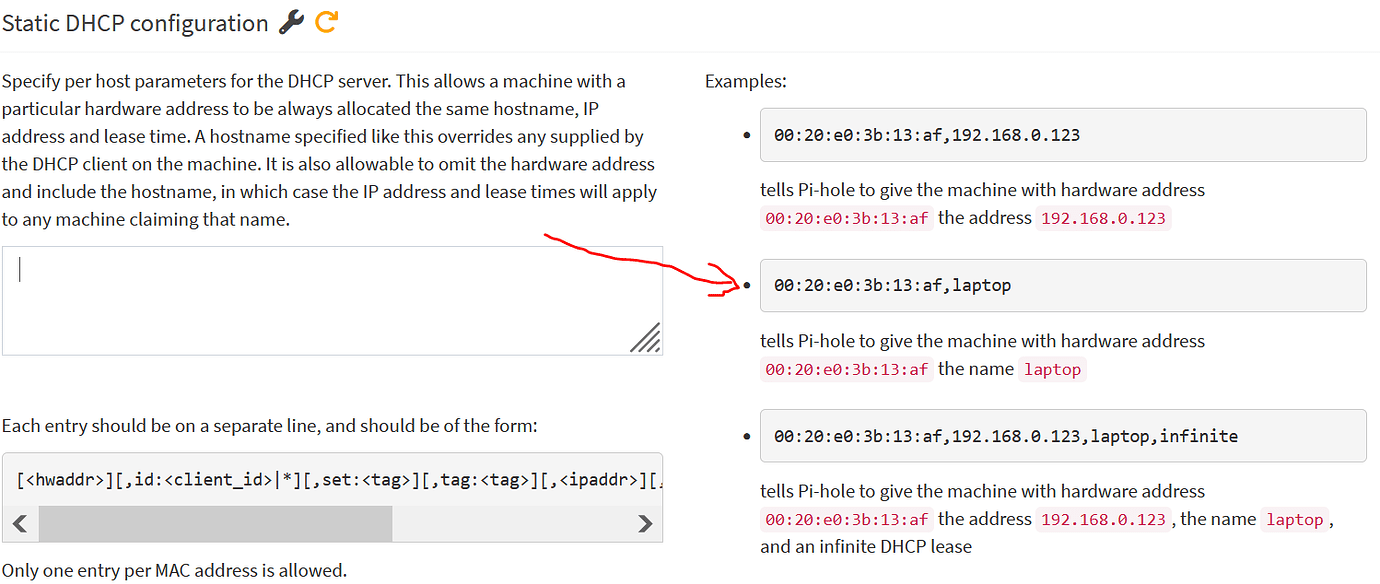The image size is (1380, 584).
Task: Click the horizontal scrollbar thumb under format string
Action: pyautogui.click(x=215, y=523)
